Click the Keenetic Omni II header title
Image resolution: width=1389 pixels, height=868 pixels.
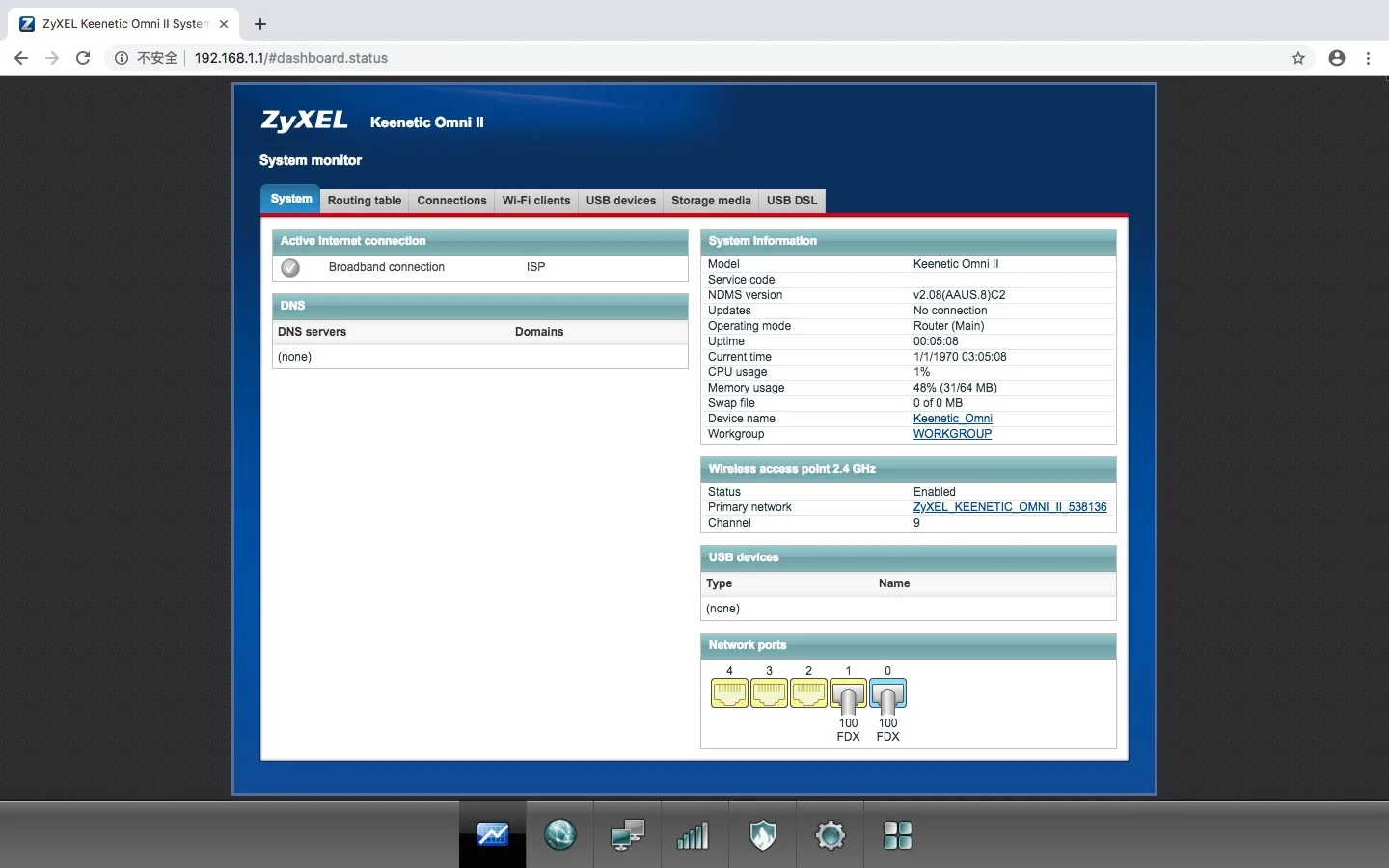pyautogui.click(x=427, y=122)
